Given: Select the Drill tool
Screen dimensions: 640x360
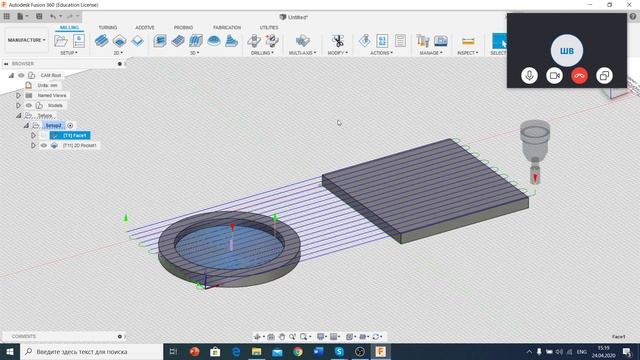Looking at the screenshot, I should coord(253,41).
